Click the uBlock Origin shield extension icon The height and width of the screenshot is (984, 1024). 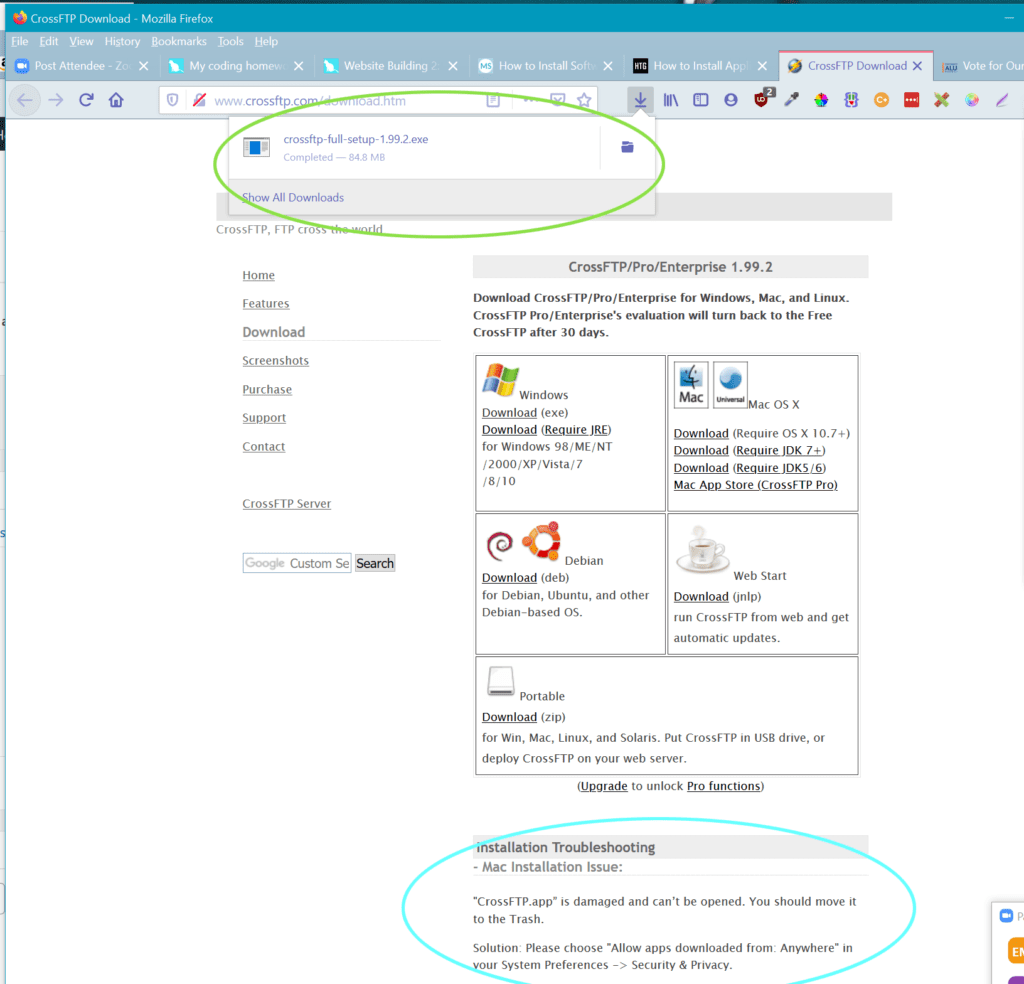click(762, 100)
